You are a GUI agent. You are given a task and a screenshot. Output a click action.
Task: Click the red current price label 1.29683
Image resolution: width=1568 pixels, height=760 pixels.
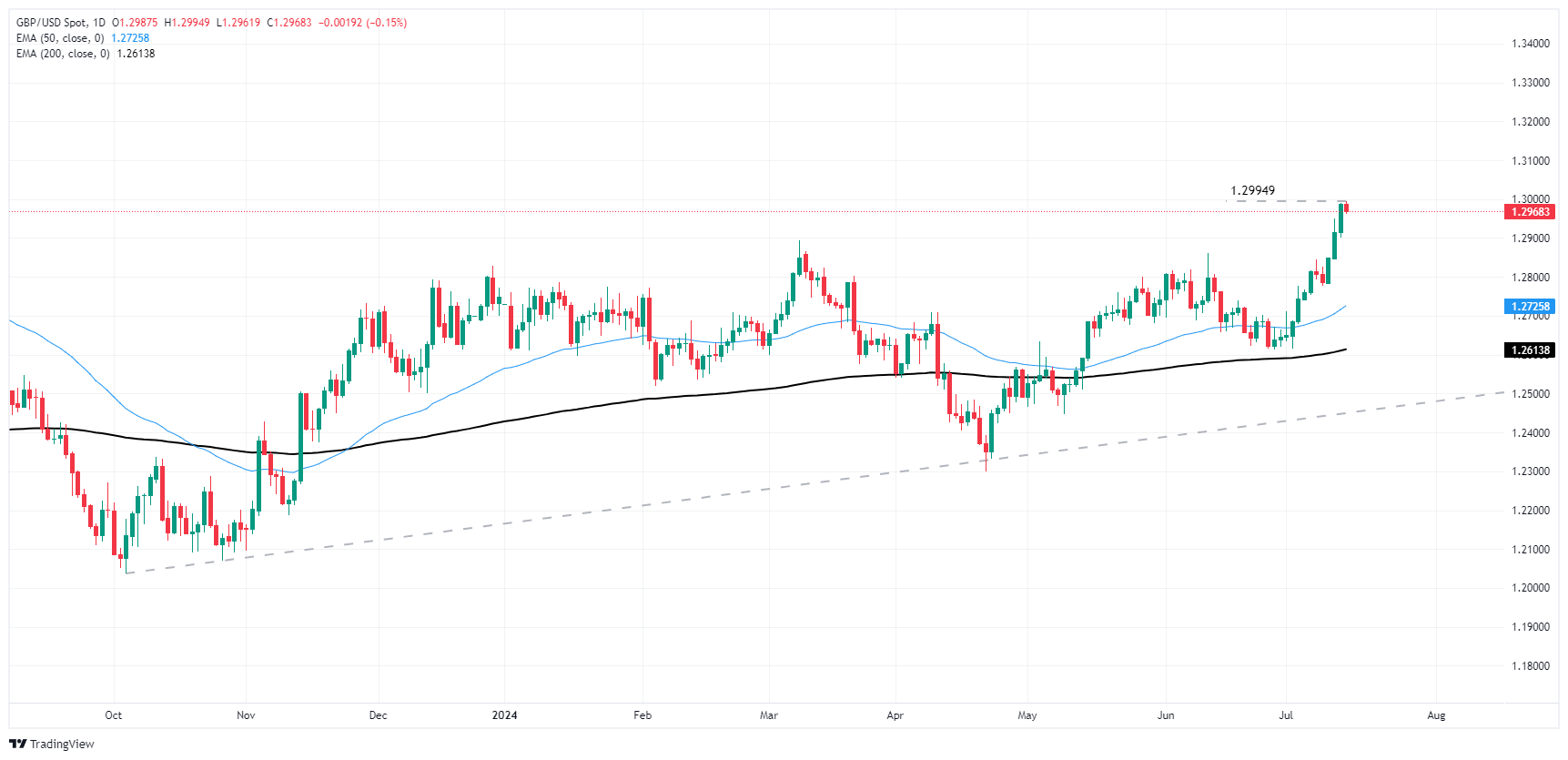[1530, 212]
